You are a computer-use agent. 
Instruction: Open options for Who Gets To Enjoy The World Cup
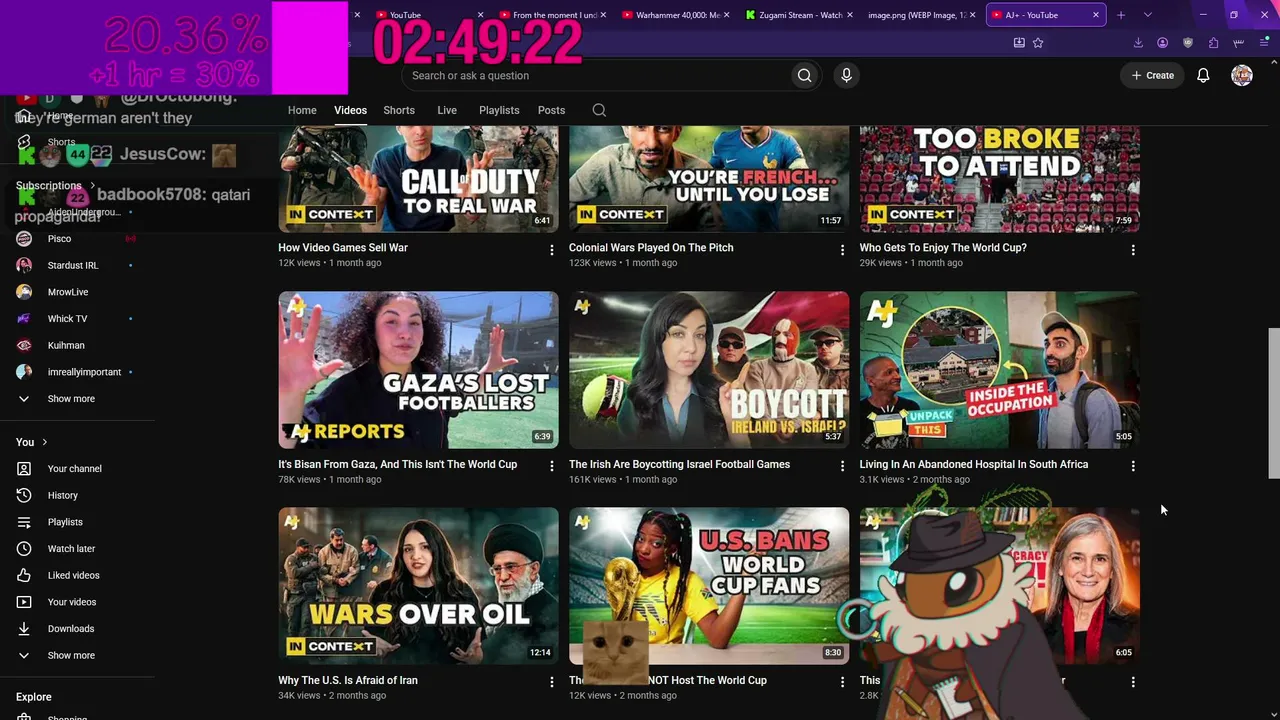[1133, 250]
